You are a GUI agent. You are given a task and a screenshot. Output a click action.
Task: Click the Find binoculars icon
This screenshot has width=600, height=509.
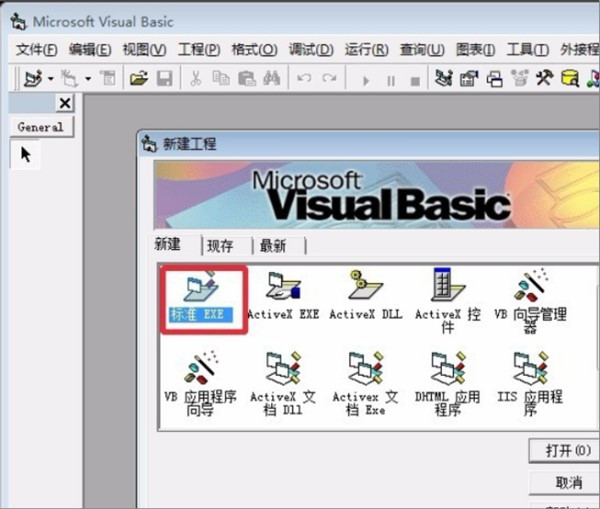tap(272, 79)
